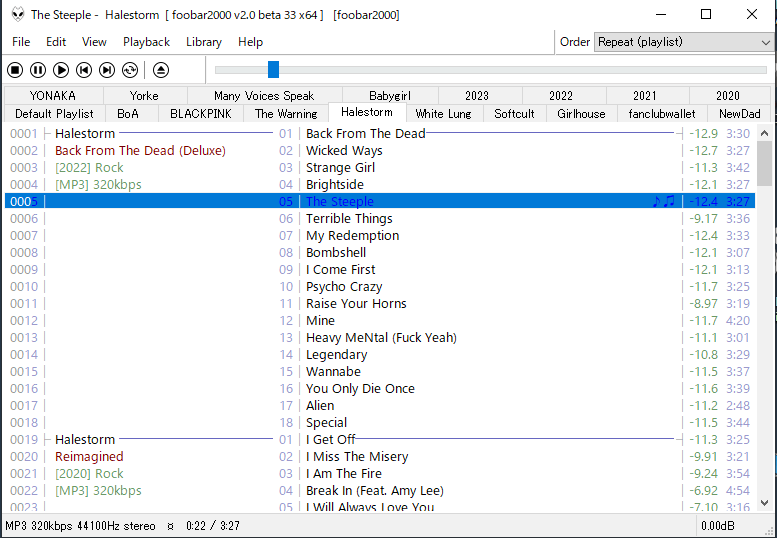Open the Playback menu
The image size is (777, 538).
pos(146,42)
